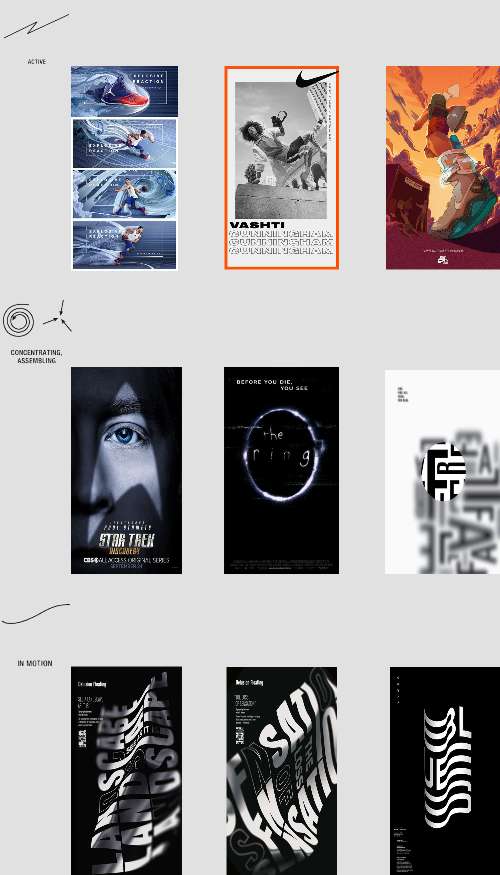500x875 pixels.
Task: Click the concentric spiral icon
Action: 18,320
